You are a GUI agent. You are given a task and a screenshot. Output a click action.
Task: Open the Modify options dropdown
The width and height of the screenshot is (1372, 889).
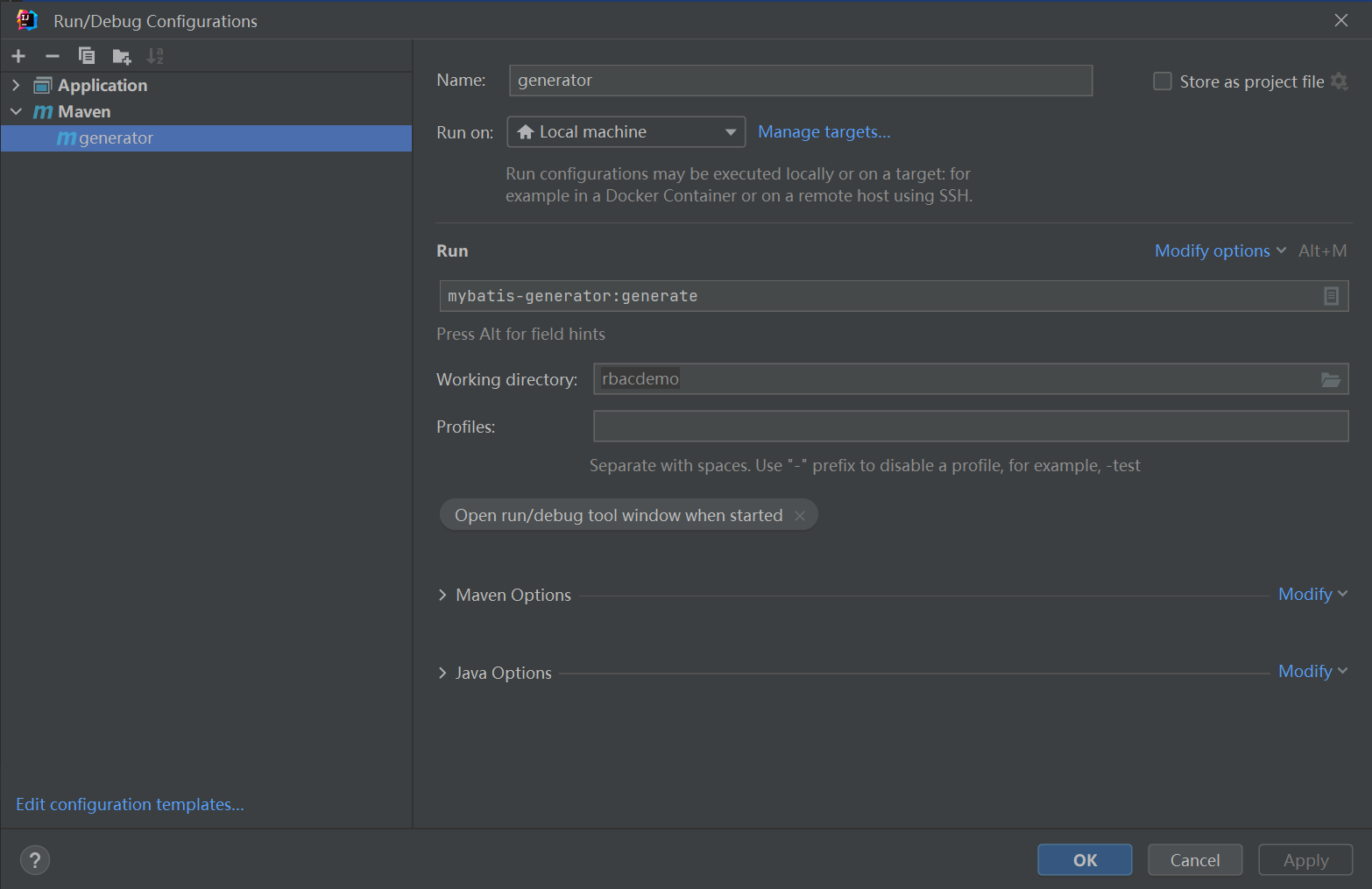(x=1220, y=250)
